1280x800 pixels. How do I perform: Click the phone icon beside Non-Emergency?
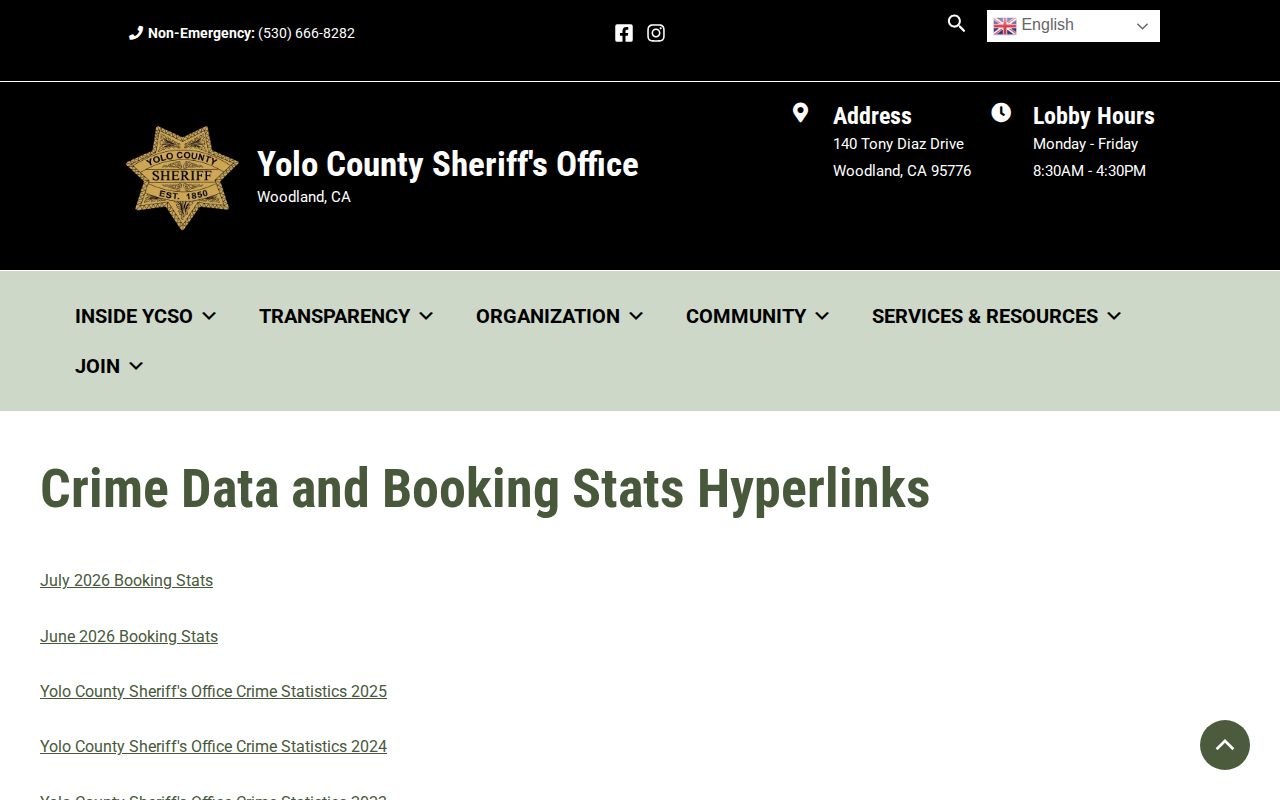point(136,33)
